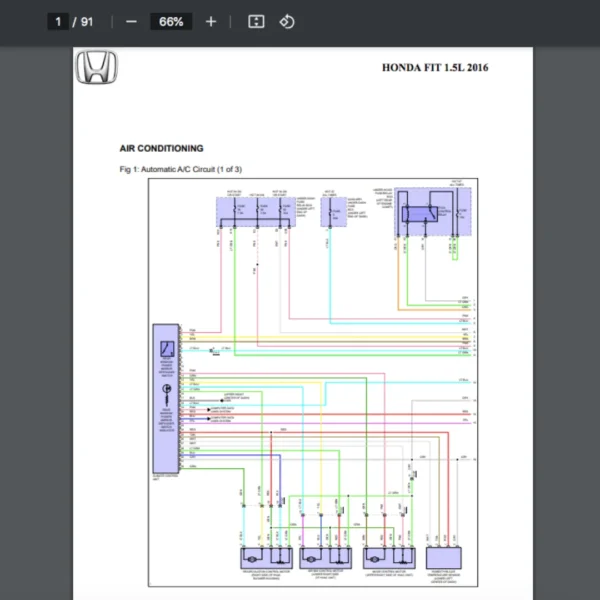Click the small middle fuse block in diagram
The height and width of the screenshot is (600, 600).
[x=331, y=212]
